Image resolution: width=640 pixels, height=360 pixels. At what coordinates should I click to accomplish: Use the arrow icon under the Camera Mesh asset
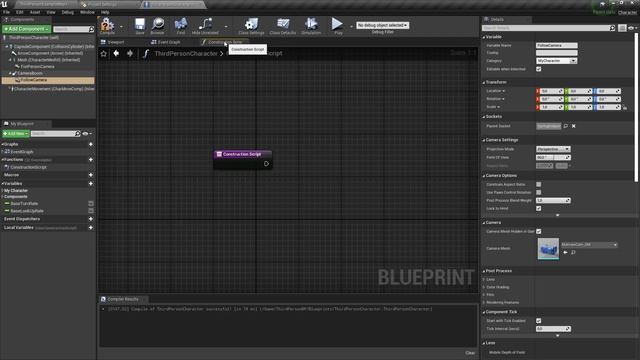[x=565, y=252]
